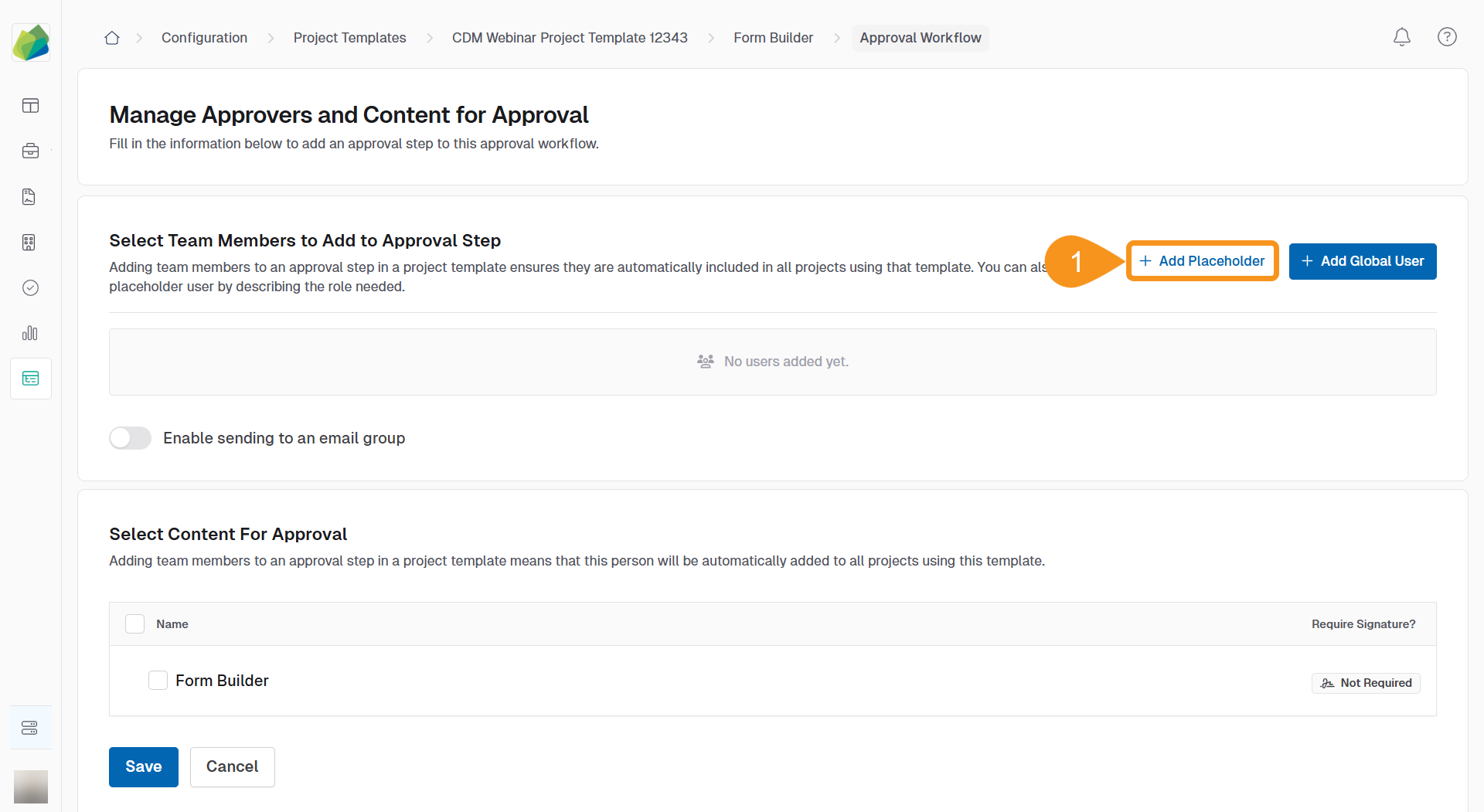Screen dimensions: 1484x812
Task: Click the home icon in the breadcrumb
Action: pos(111,37)
